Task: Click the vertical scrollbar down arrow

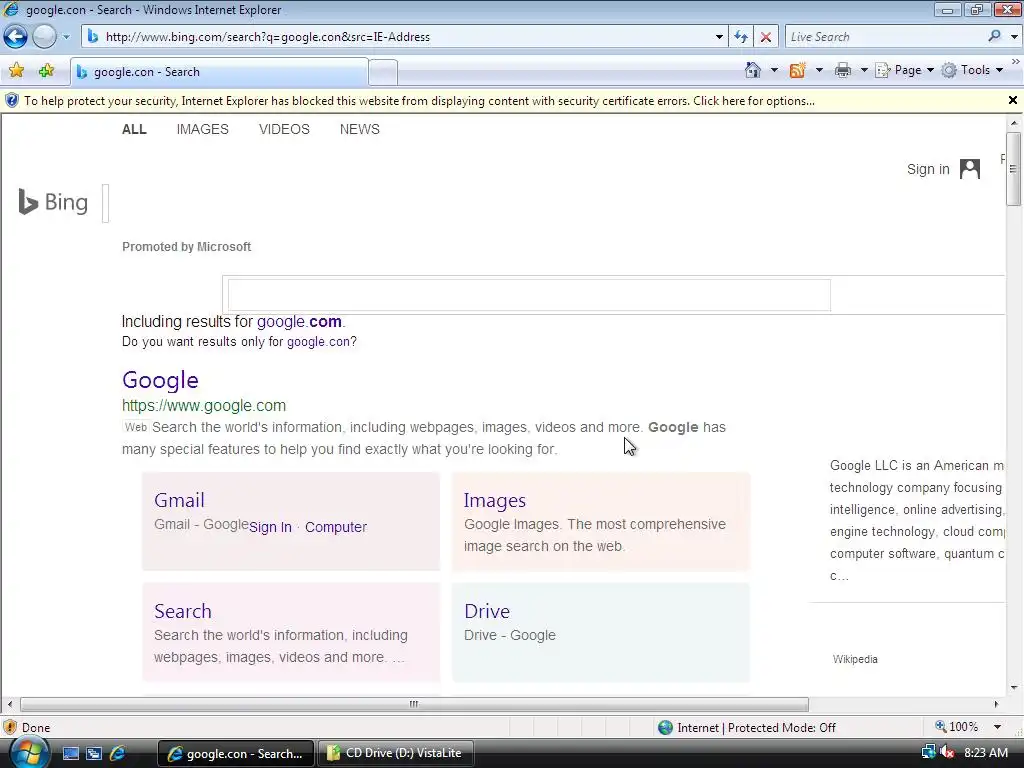Action: tap(1014, 688)
